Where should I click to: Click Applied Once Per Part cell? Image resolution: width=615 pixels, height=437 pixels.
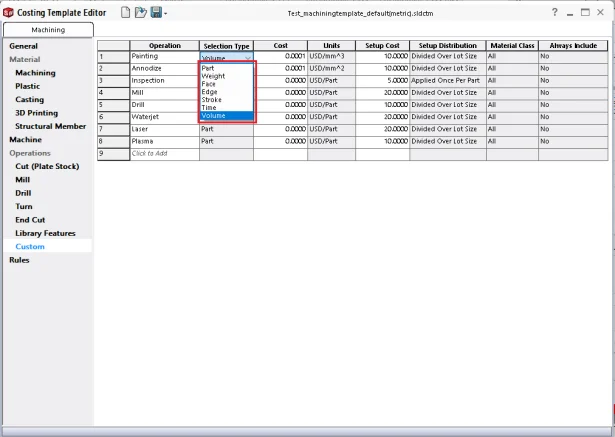[448, 81]
